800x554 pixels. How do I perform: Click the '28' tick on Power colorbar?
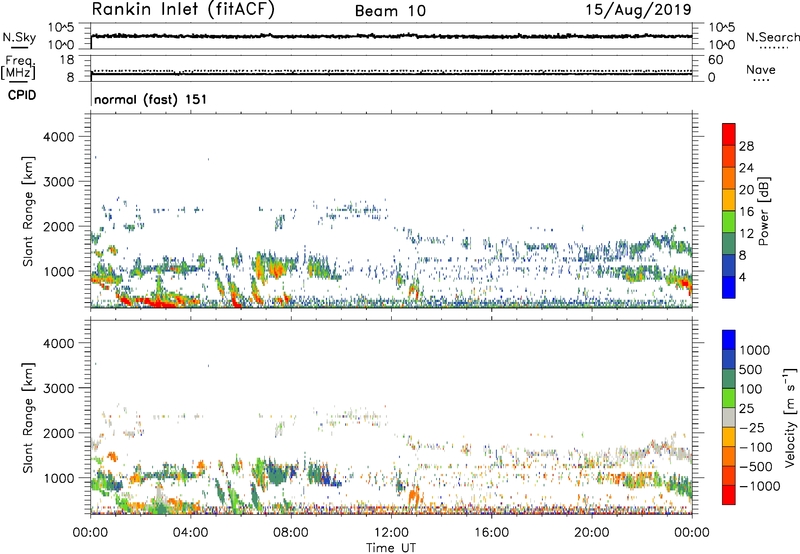(746, 146)
